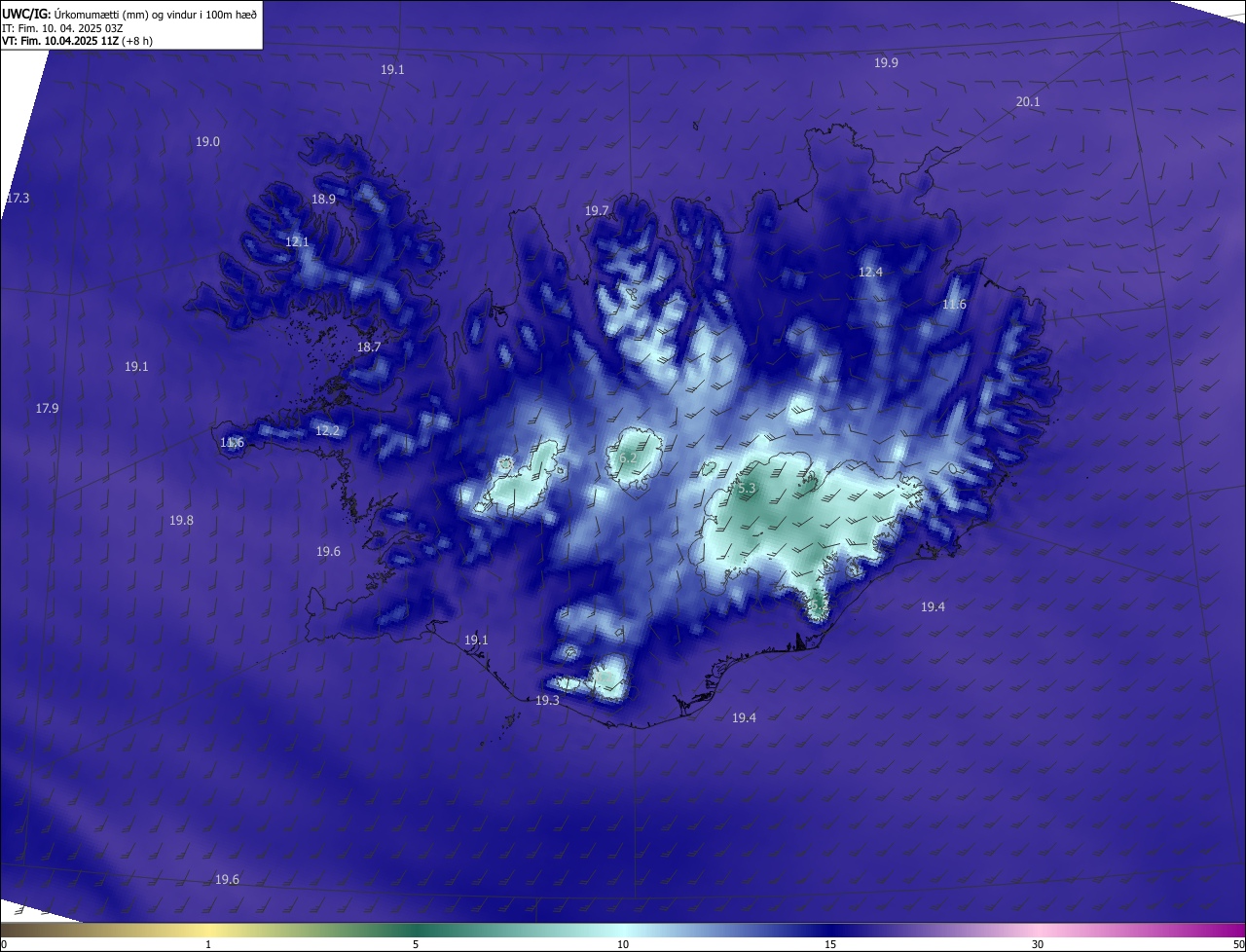The image size is (1246, 952).
Task: Click the 17.3 value label
Action: click(18, 198)
